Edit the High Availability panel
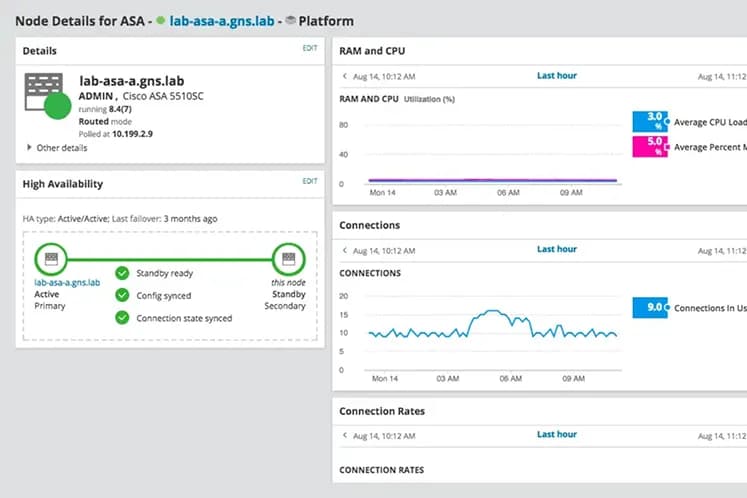This screenshot has height=498, width=747. point(310,181)
